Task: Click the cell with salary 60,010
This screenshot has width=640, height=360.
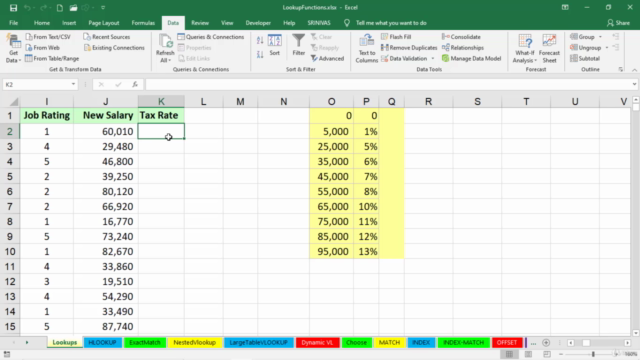Action: click(x=106, y=131)
